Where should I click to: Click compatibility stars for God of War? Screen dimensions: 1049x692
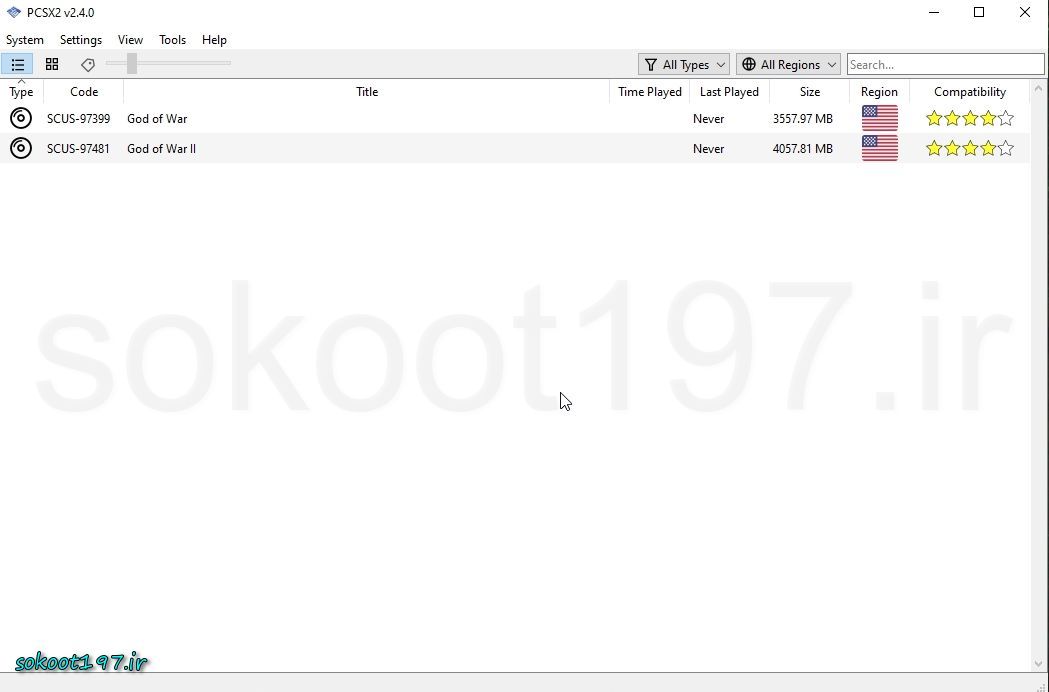coord(969,119)
